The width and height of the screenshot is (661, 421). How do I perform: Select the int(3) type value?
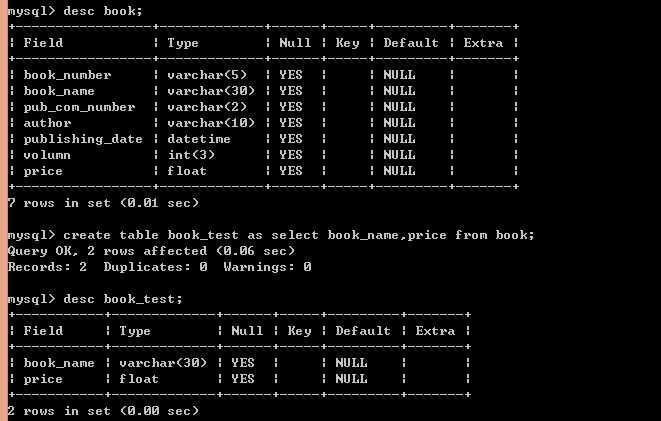click(x=191, y=155)
